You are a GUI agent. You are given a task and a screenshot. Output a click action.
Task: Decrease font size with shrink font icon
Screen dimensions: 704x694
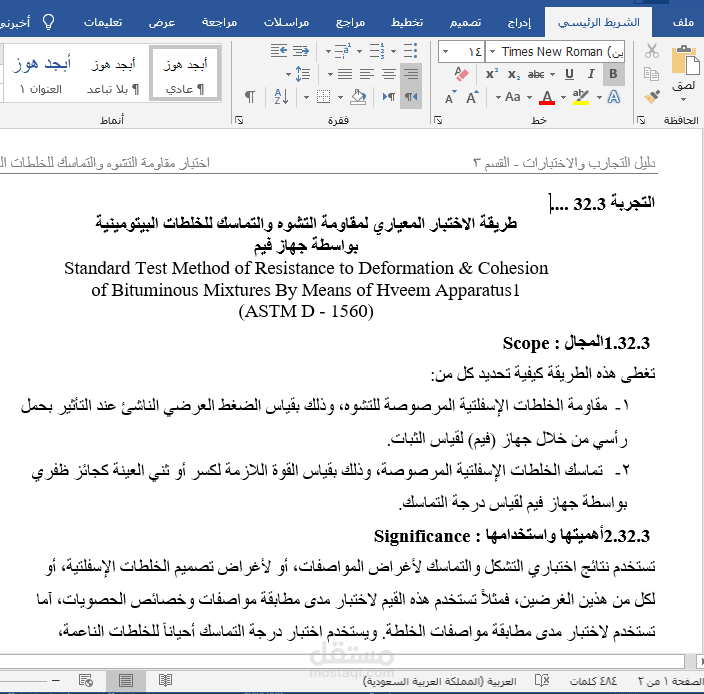tap(450, 97)
